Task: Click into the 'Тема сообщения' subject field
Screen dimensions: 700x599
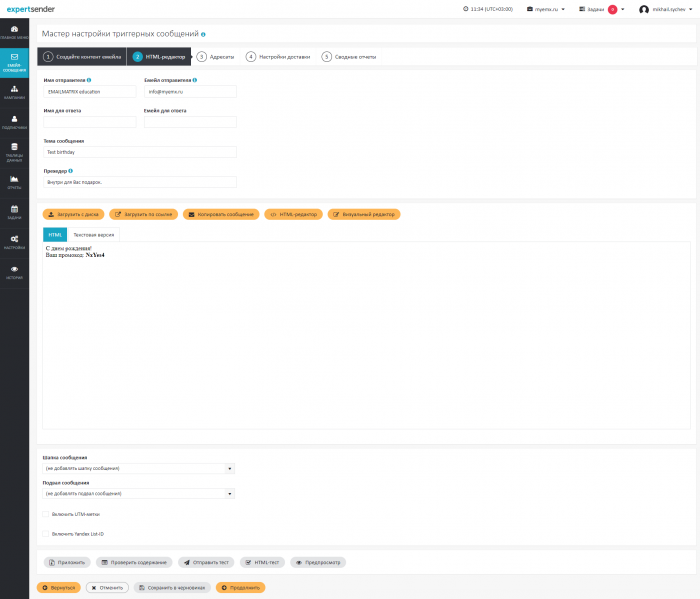Action: pyautogui.click(x=139, y=152)
